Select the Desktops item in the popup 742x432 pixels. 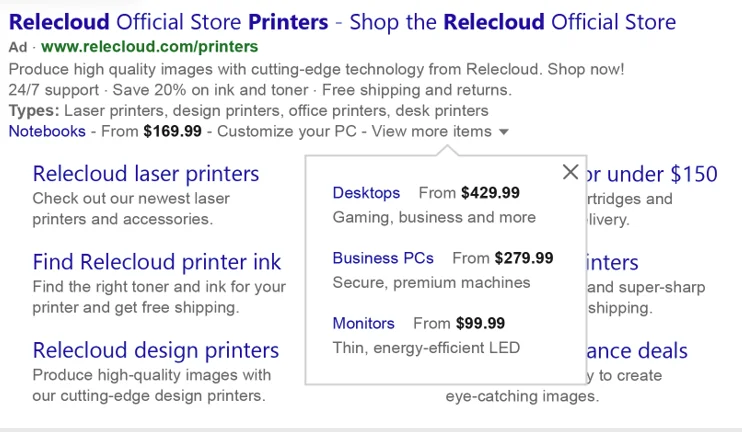point(366,193)
